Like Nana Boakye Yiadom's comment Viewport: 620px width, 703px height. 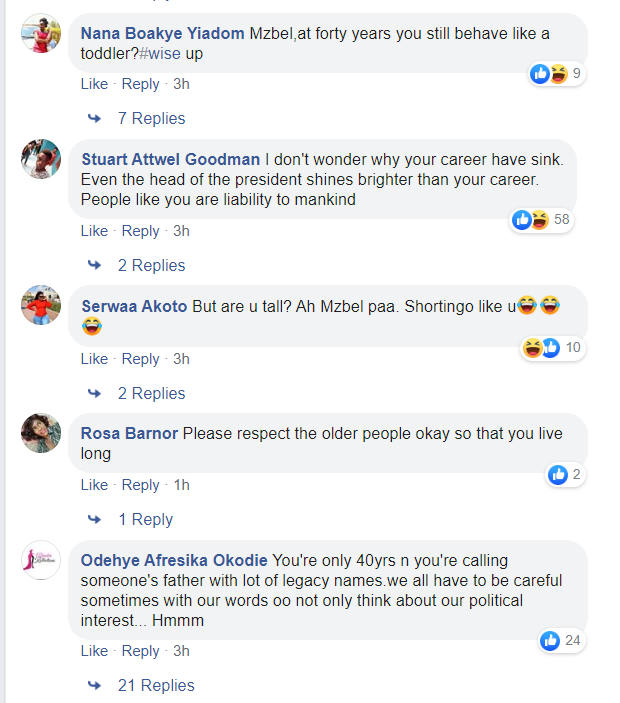94,84
